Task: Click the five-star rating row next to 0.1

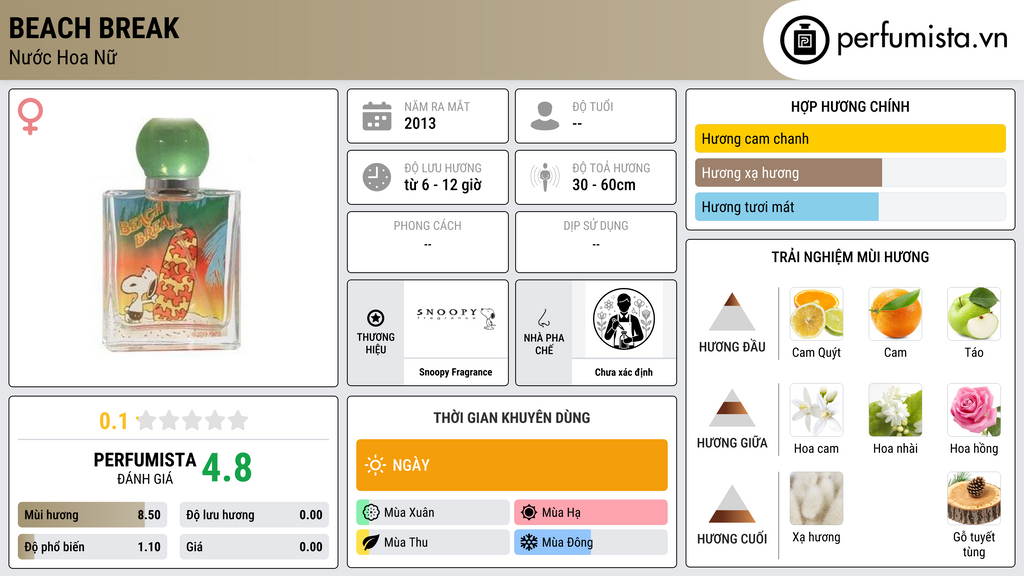Action: point(192,420)
